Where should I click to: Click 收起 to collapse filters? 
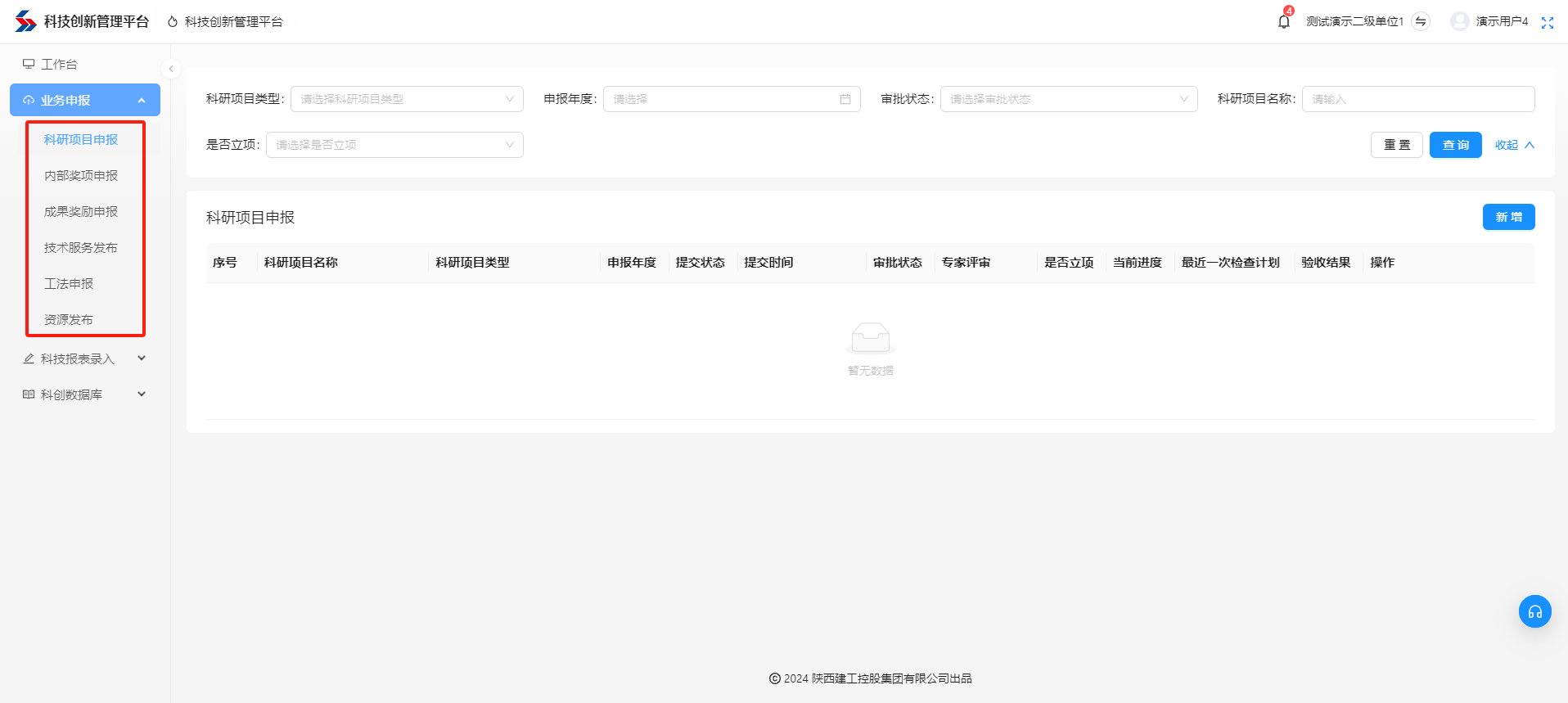[1514, 145]
